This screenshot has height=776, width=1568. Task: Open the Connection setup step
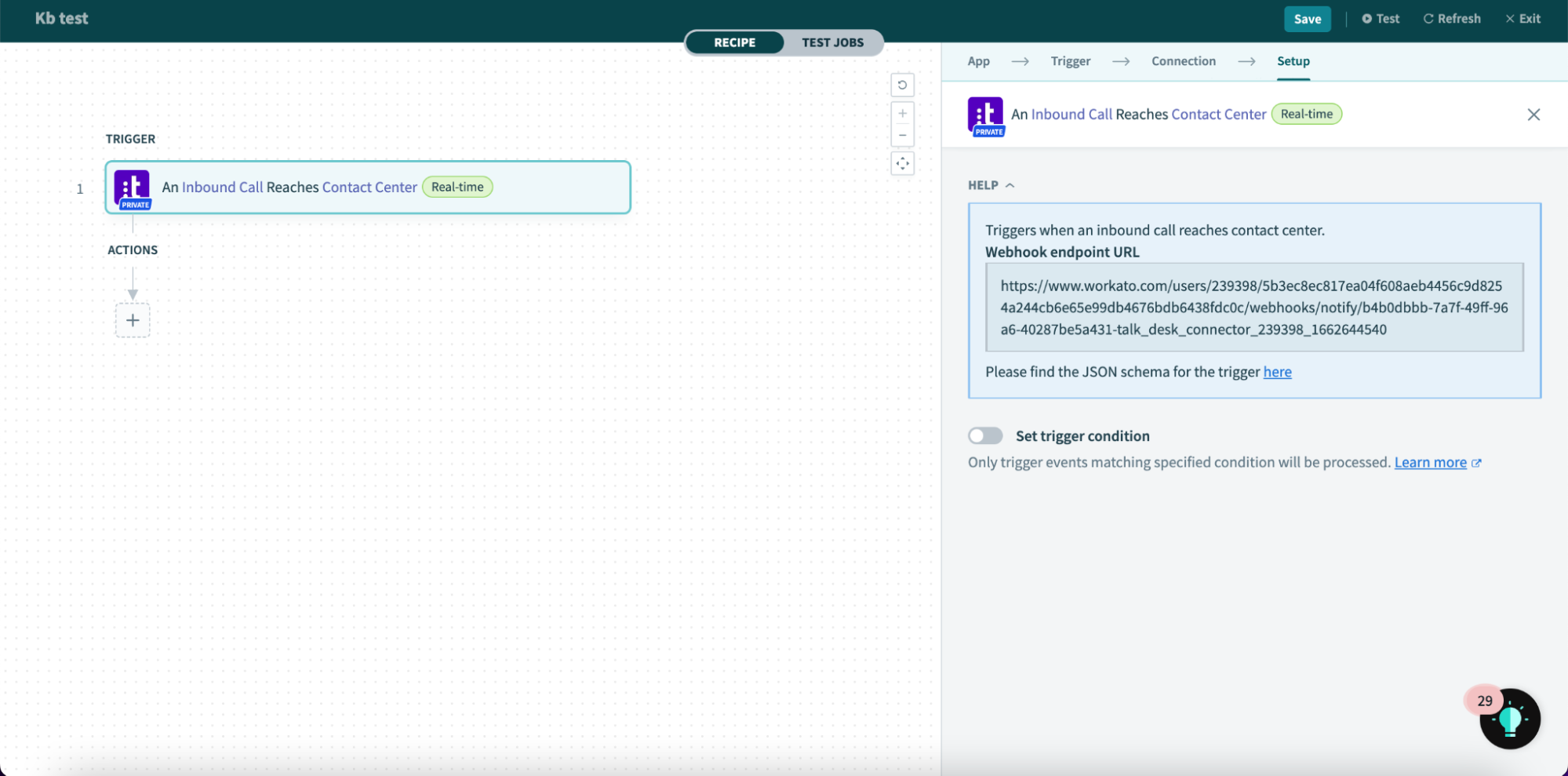tap(1184, 61)
